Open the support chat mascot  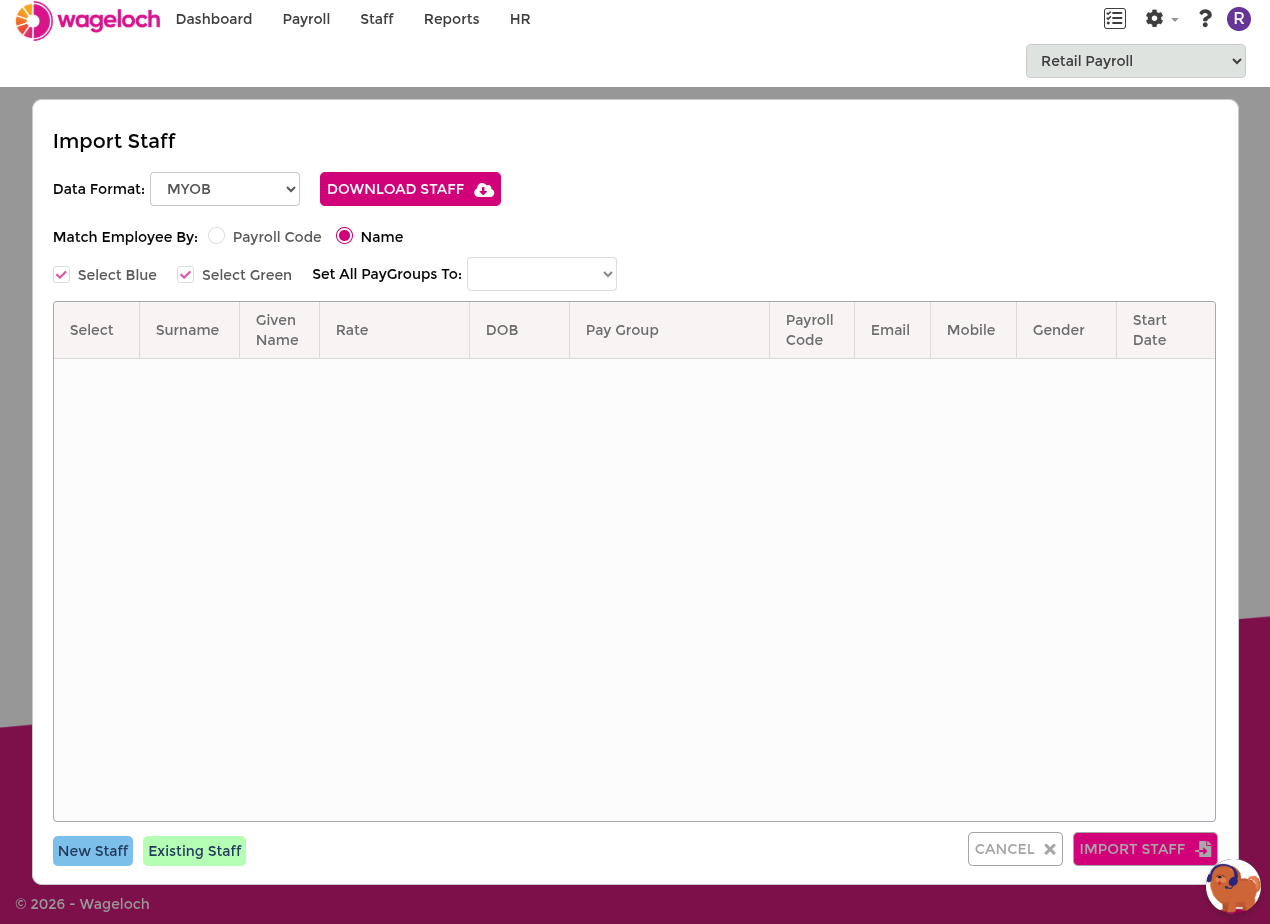pos(1233,886)
